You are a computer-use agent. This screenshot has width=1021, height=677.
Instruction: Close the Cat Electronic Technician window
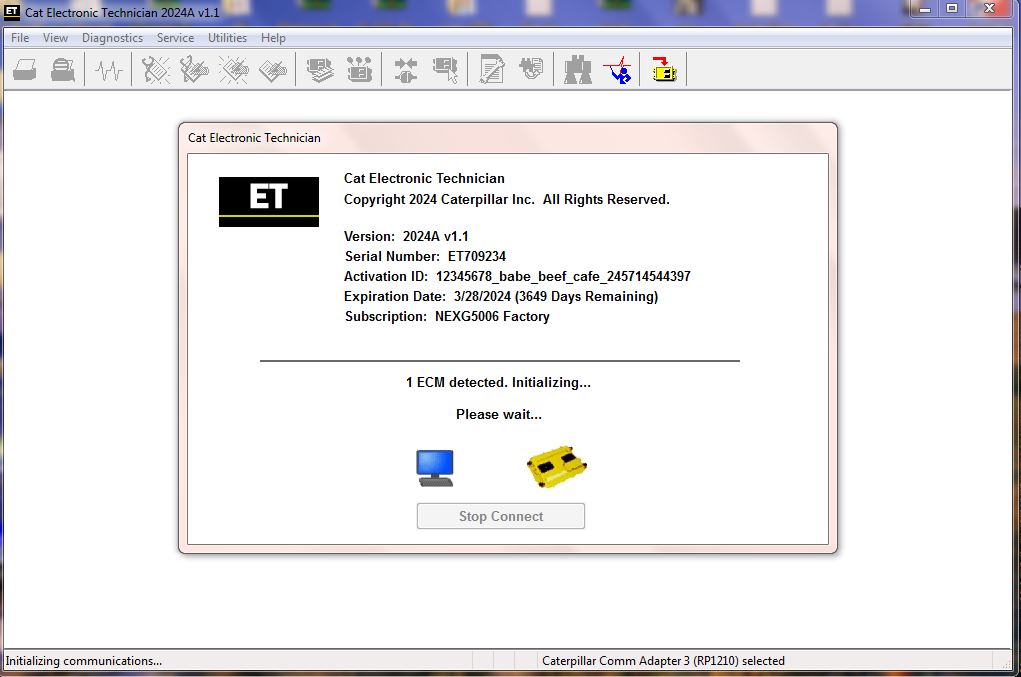click(x=989, y=9)
